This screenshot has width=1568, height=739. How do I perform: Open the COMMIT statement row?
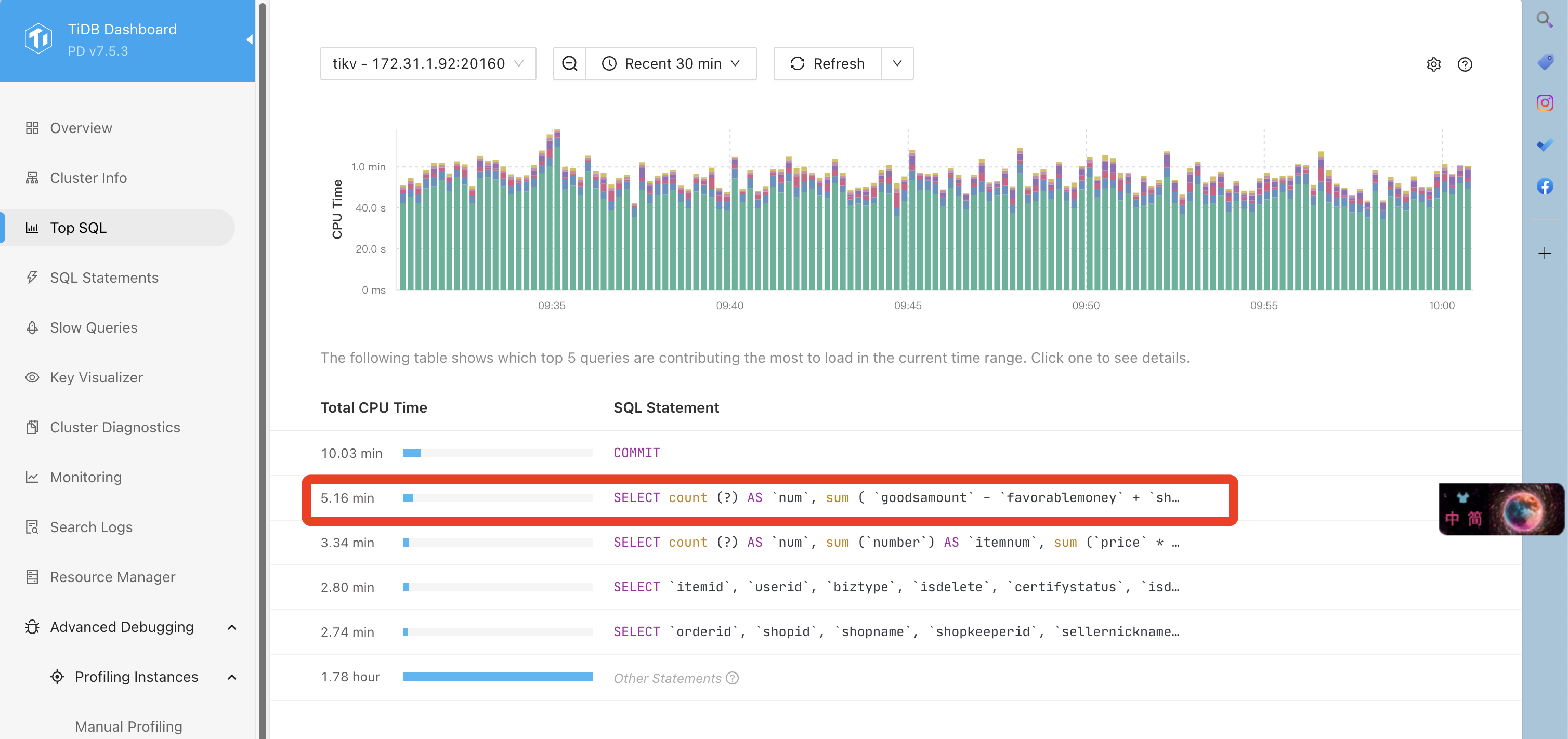(636, 453)
